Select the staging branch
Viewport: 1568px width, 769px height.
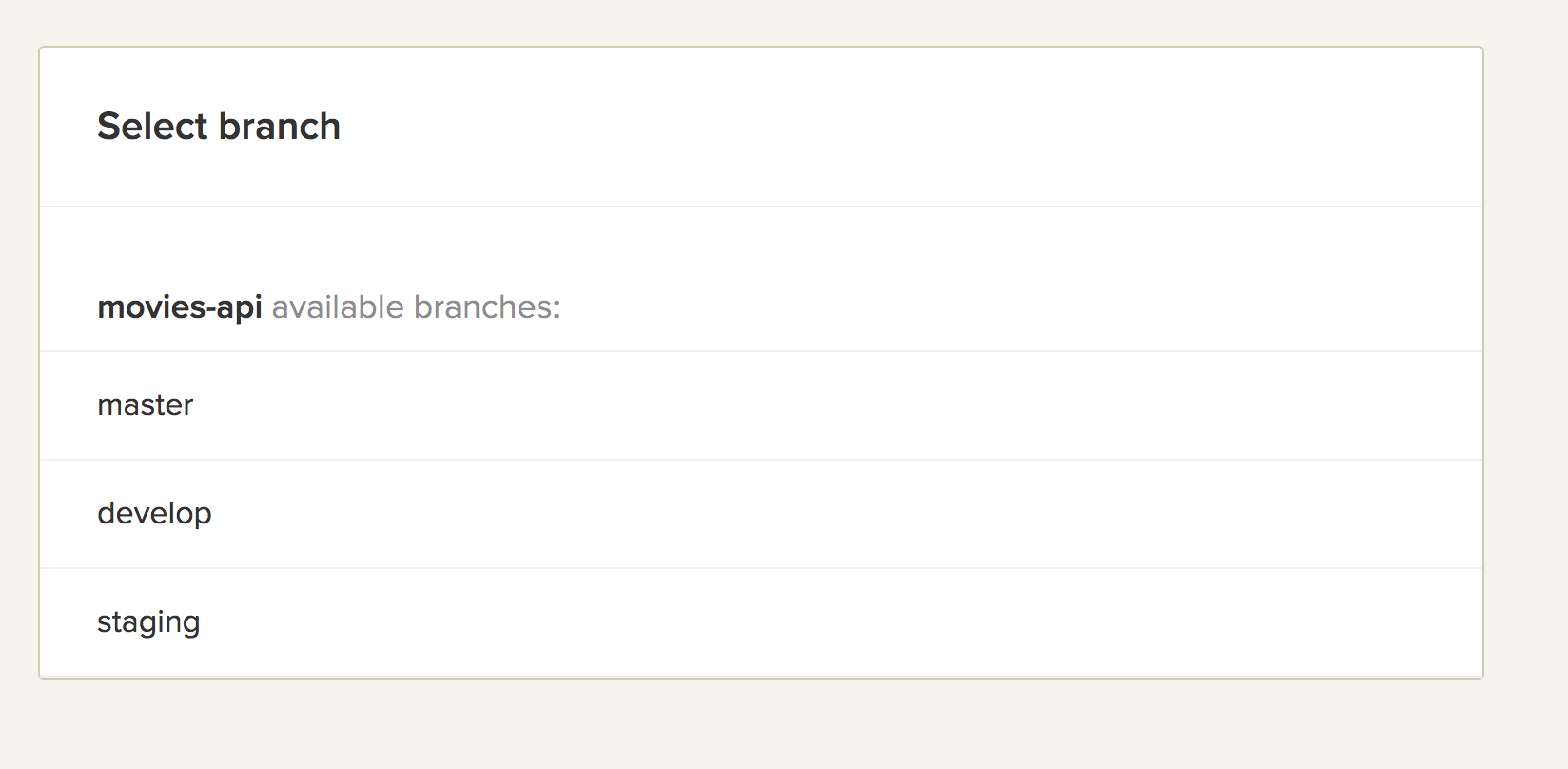click(761, 622)
